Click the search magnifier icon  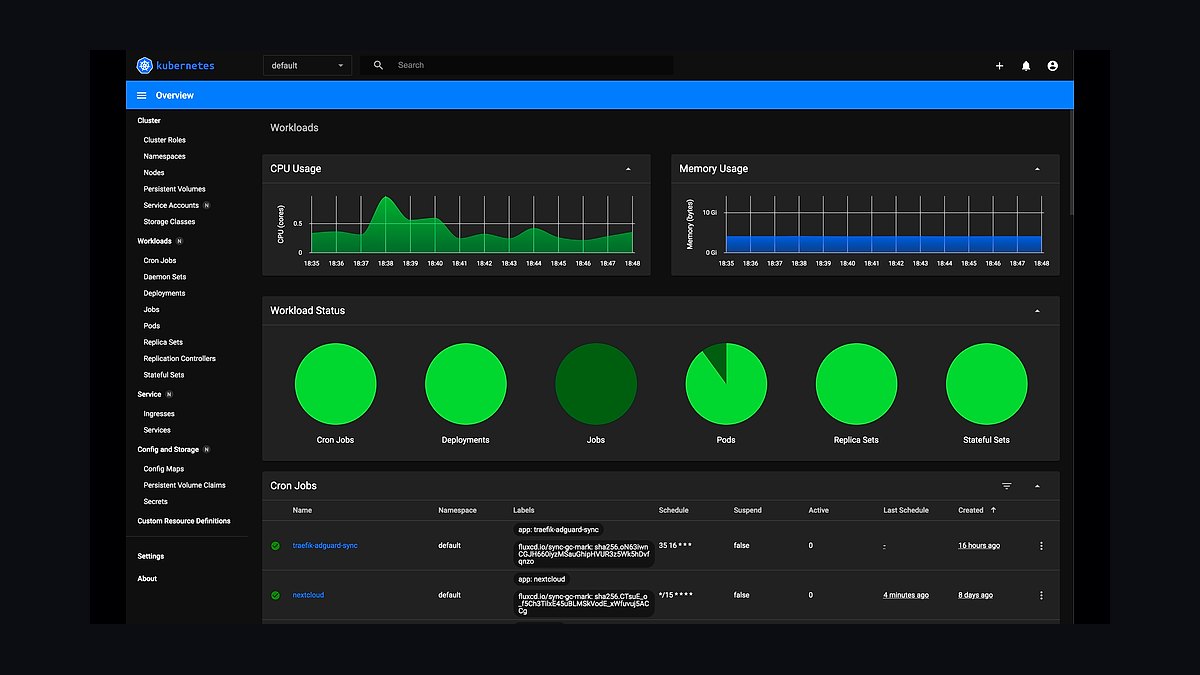(379, 65)
